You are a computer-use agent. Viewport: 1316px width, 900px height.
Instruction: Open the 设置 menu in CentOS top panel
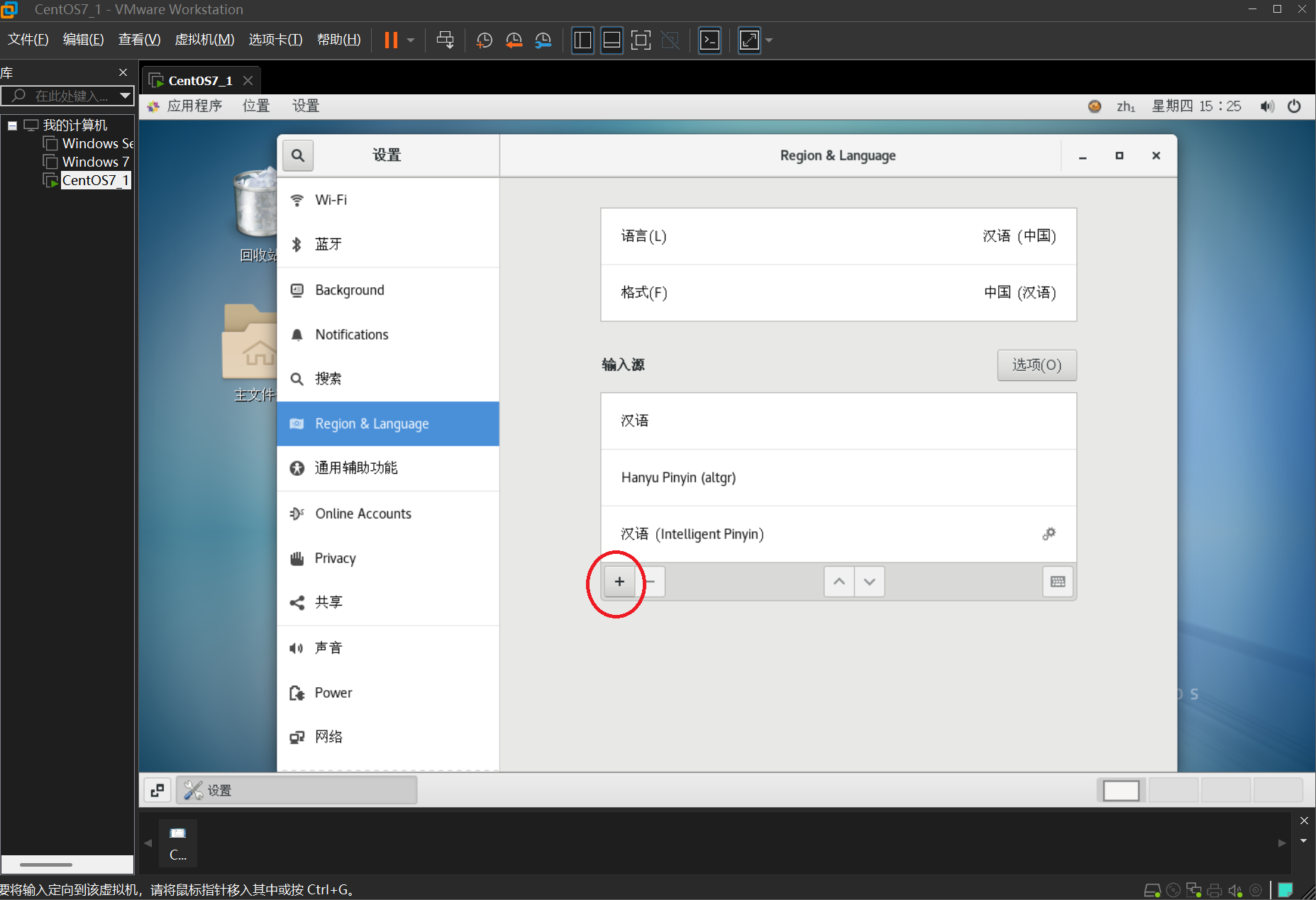click(x=306, y=106)
